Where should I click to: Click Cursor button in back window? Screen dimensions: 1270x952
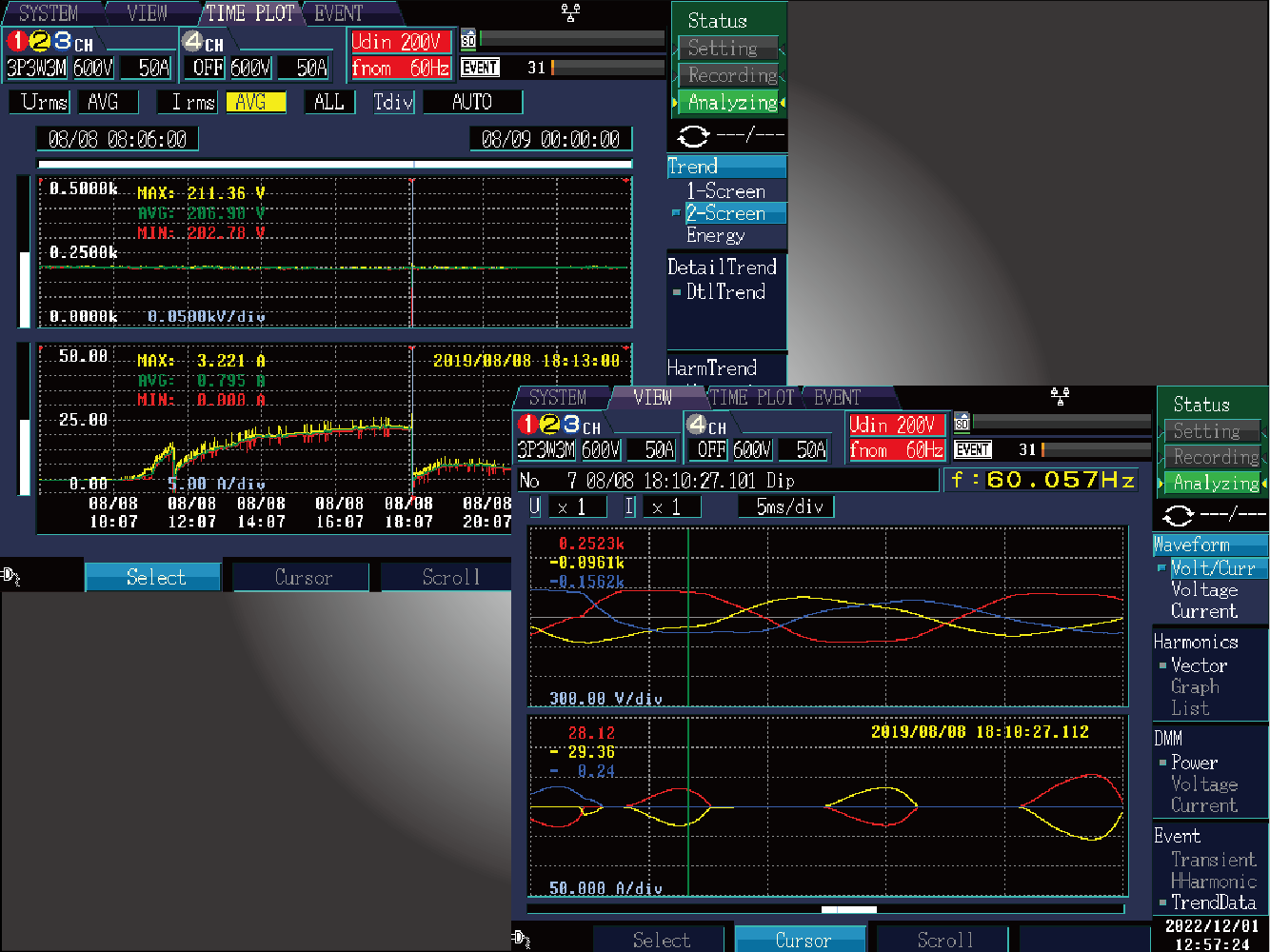302,577
